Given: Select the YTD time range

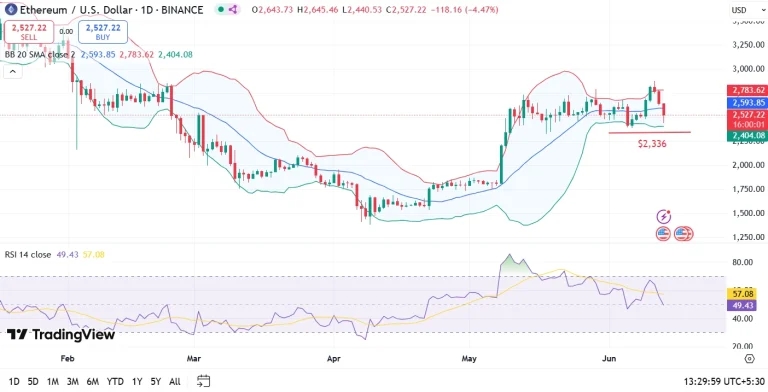Looking at the screenshot, I should point(115,381).
